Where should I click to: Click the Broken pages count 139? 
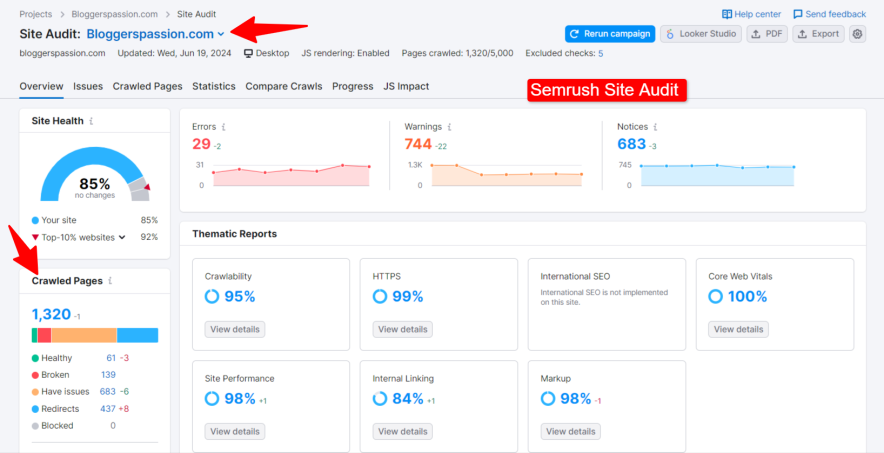click(108, 375)
